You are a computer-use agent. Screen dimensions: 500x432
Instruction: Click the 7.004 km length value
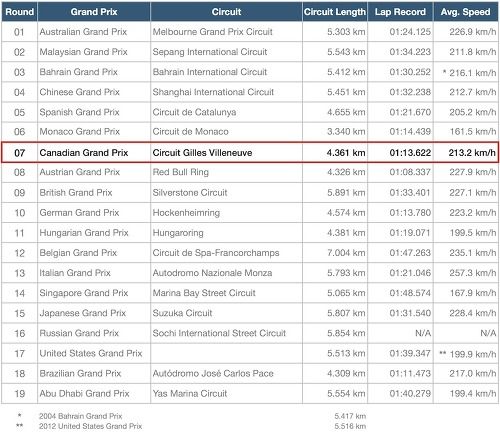coord(346,253)
